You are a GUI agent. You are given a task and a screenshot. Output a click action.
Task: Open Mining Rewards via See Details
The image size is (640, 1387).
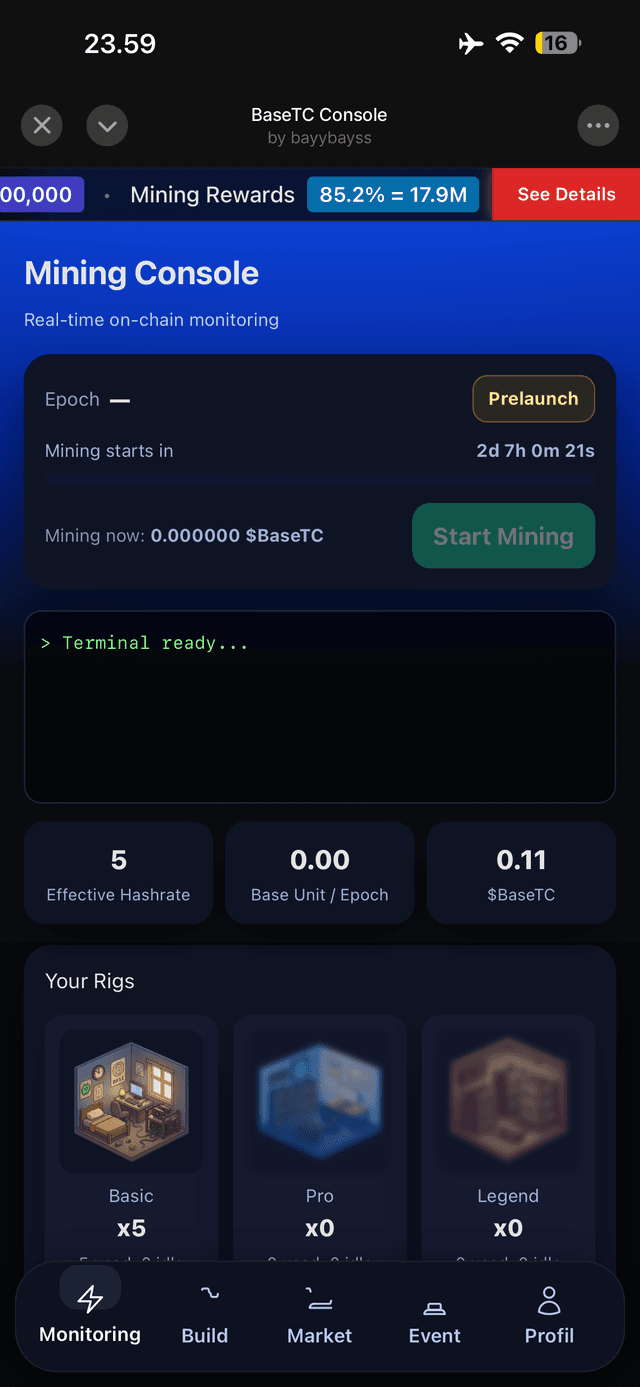click(x=565, y=194)
